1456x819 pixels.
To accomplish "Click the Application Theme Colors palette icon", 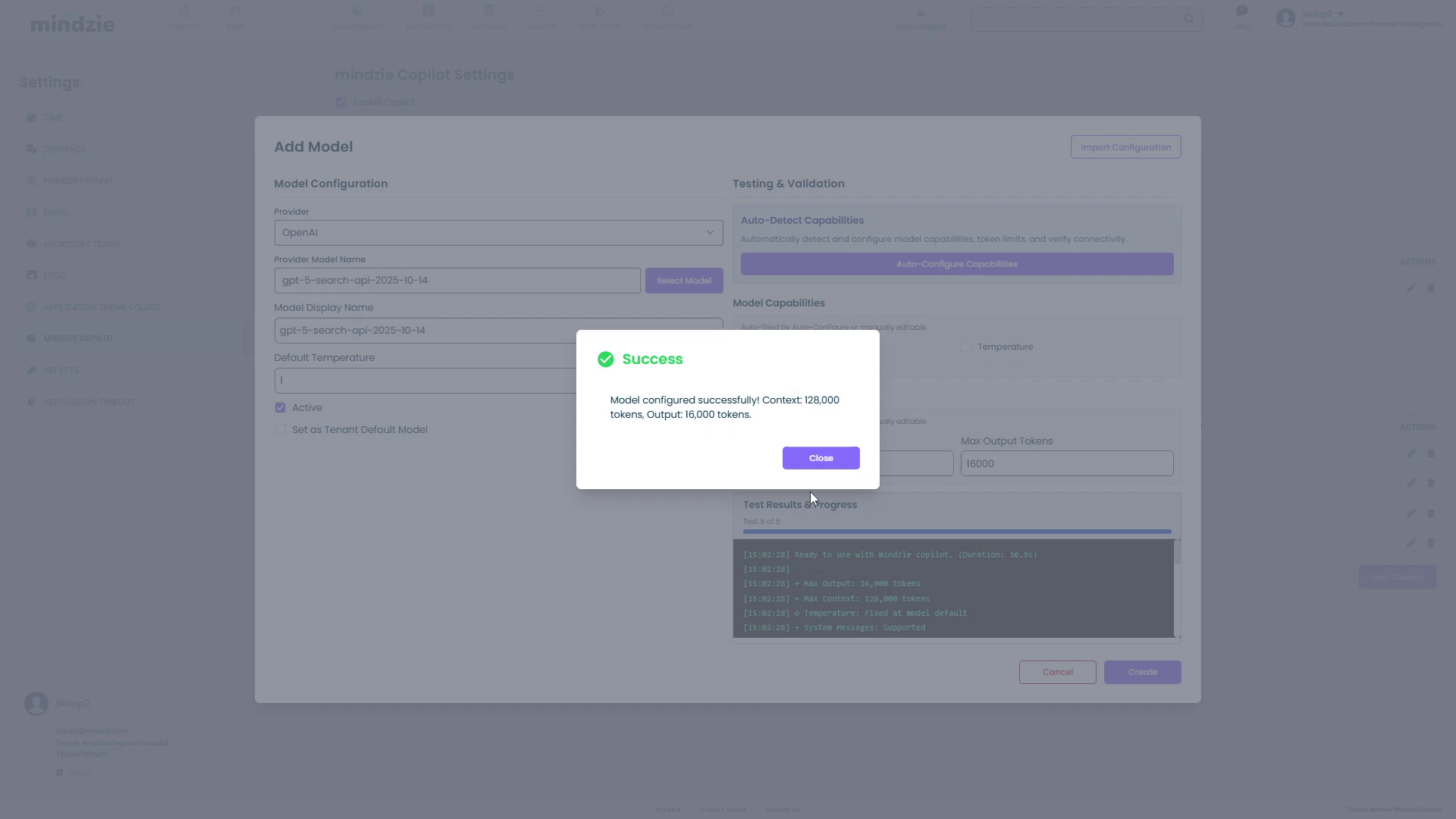I will [x=31, y=307].
